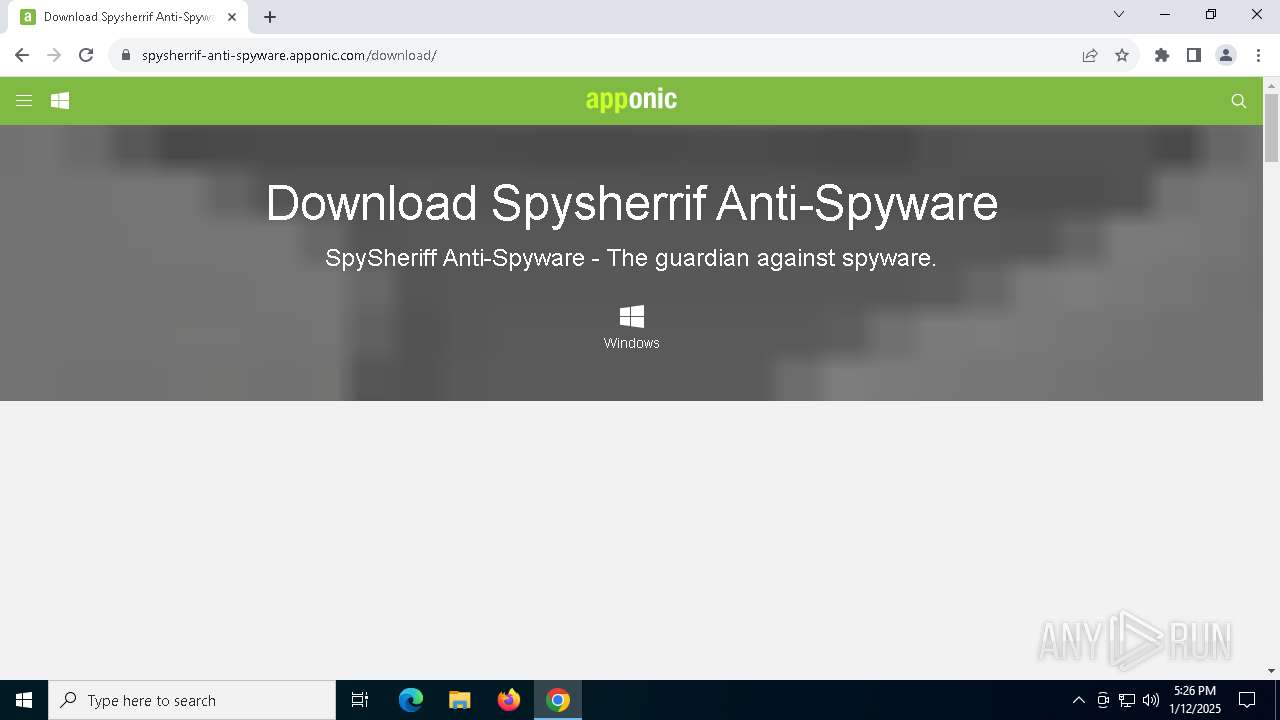Open the Windows Start menu
Image resolution: width=1280 pixels, height=720 pixels.
(24, 700)
